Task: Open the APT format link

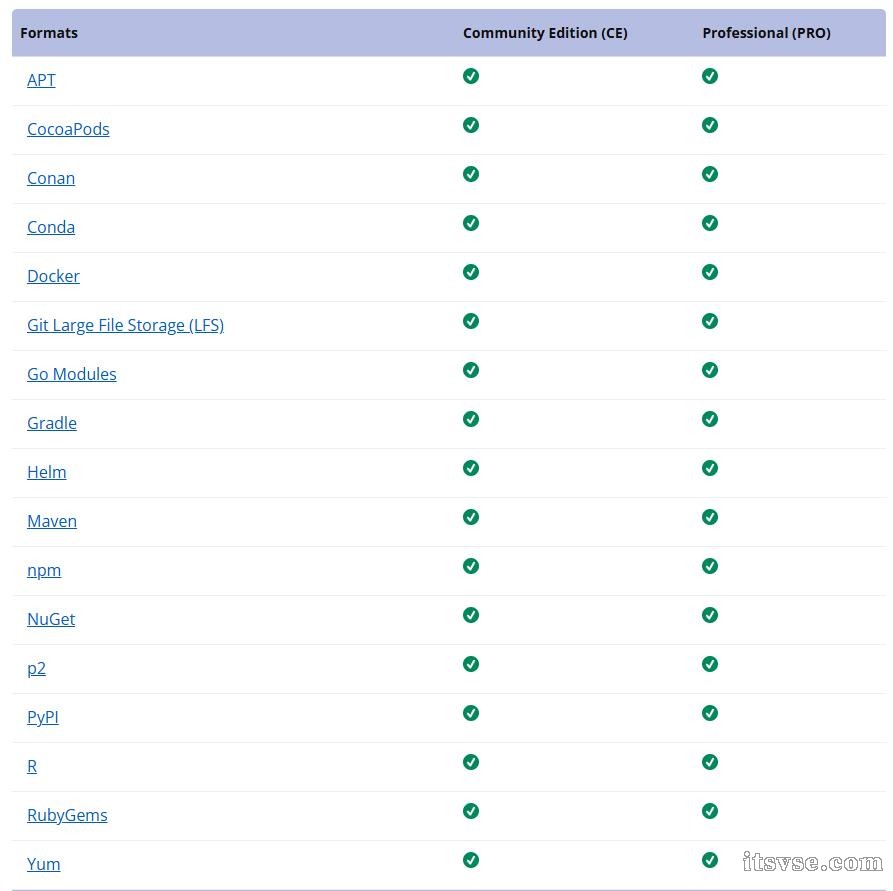Action: tap(41, 80)
